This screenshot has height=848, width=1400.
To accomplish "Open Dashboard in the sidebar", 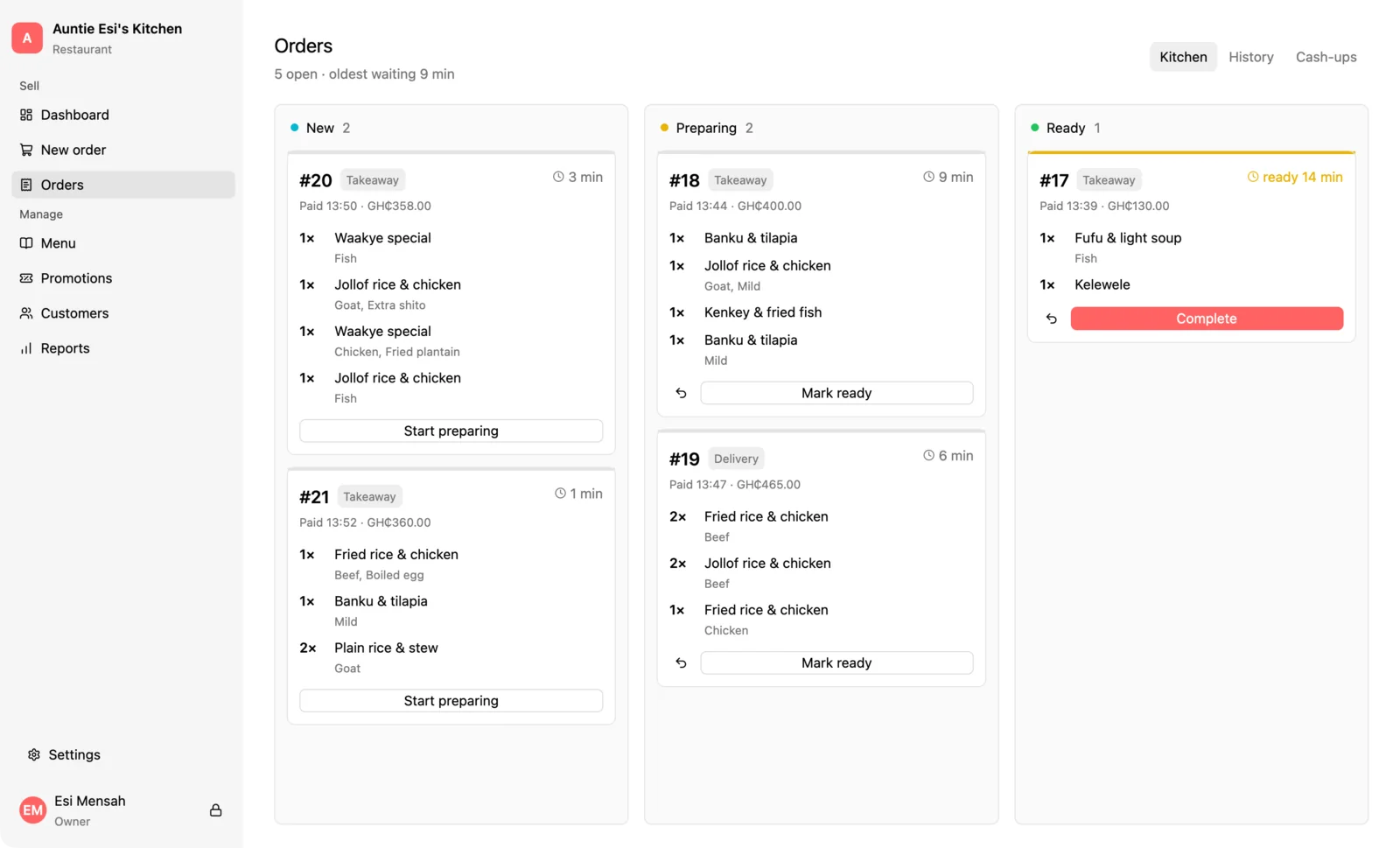I will (x=123, y=115).
